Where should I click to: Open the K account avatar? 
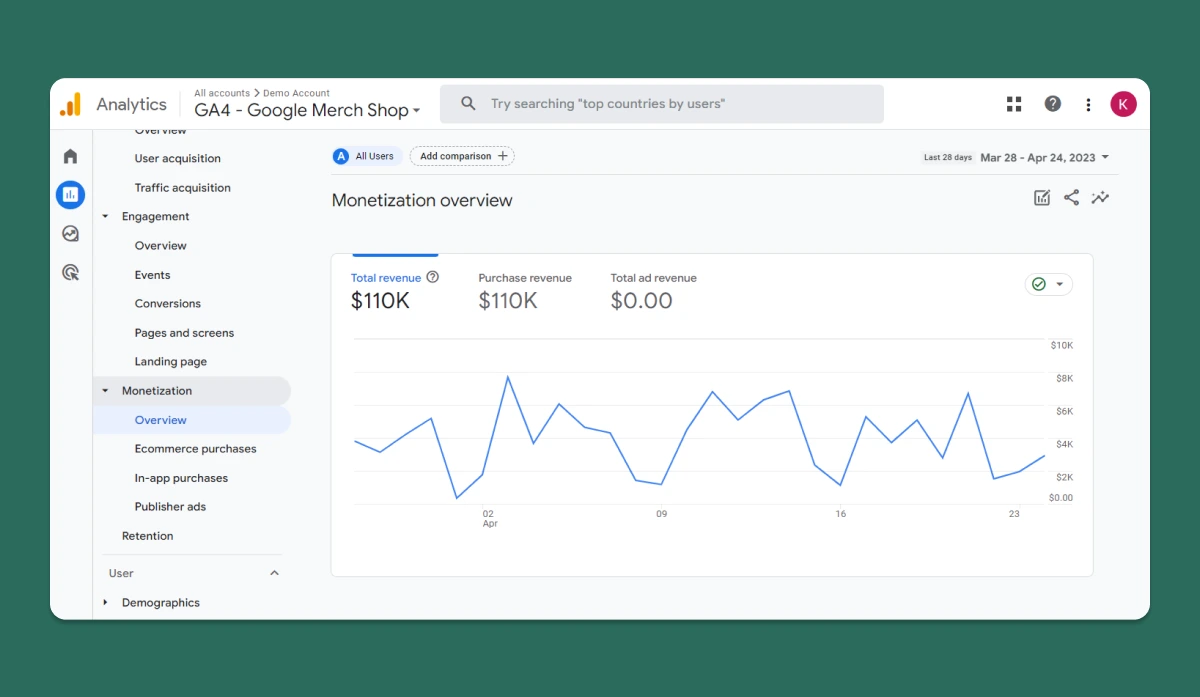coord(1124,104)
